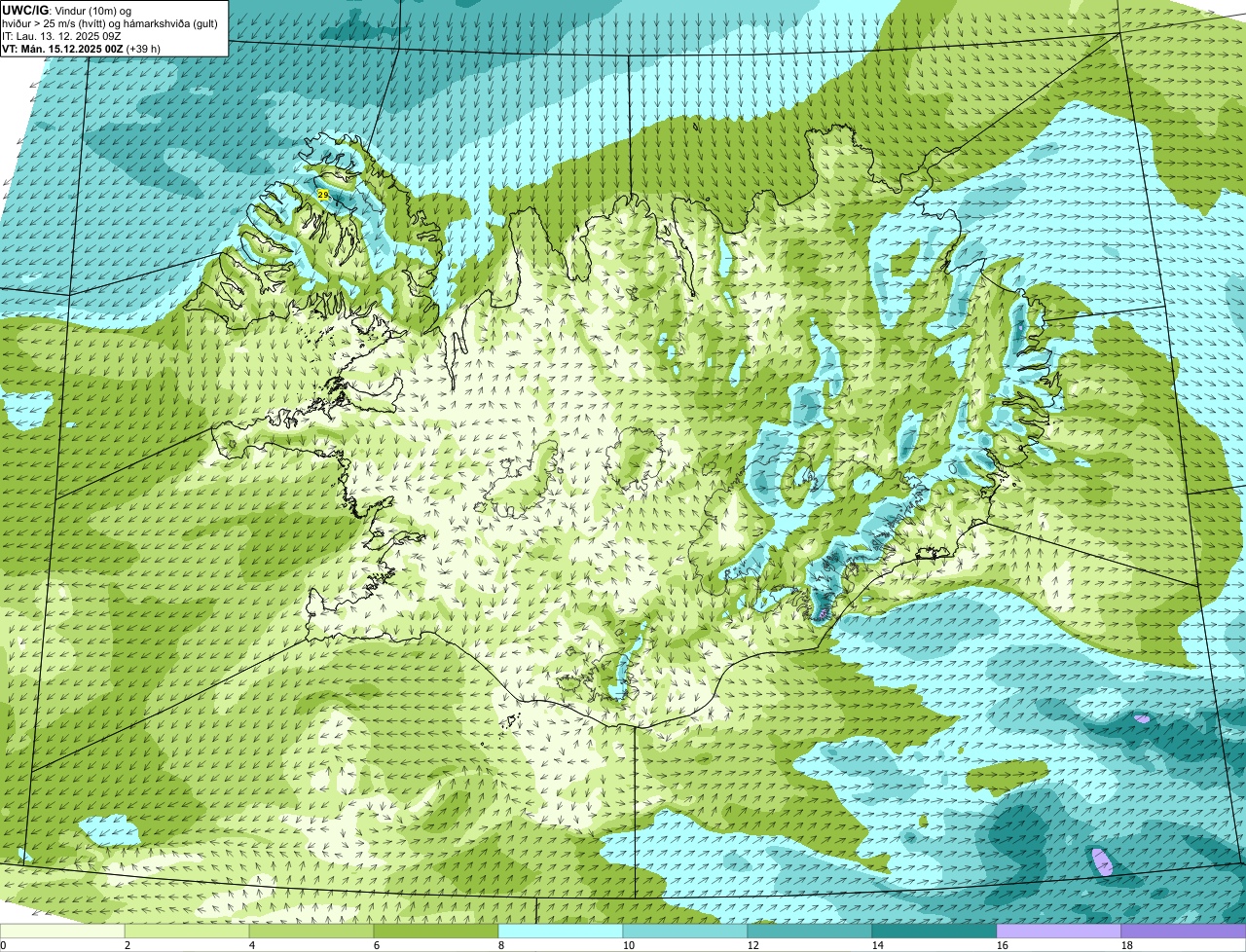Viewport: 1246px width, 952px height.
Task: Click the legend scale label '6'
Action: 377,945
